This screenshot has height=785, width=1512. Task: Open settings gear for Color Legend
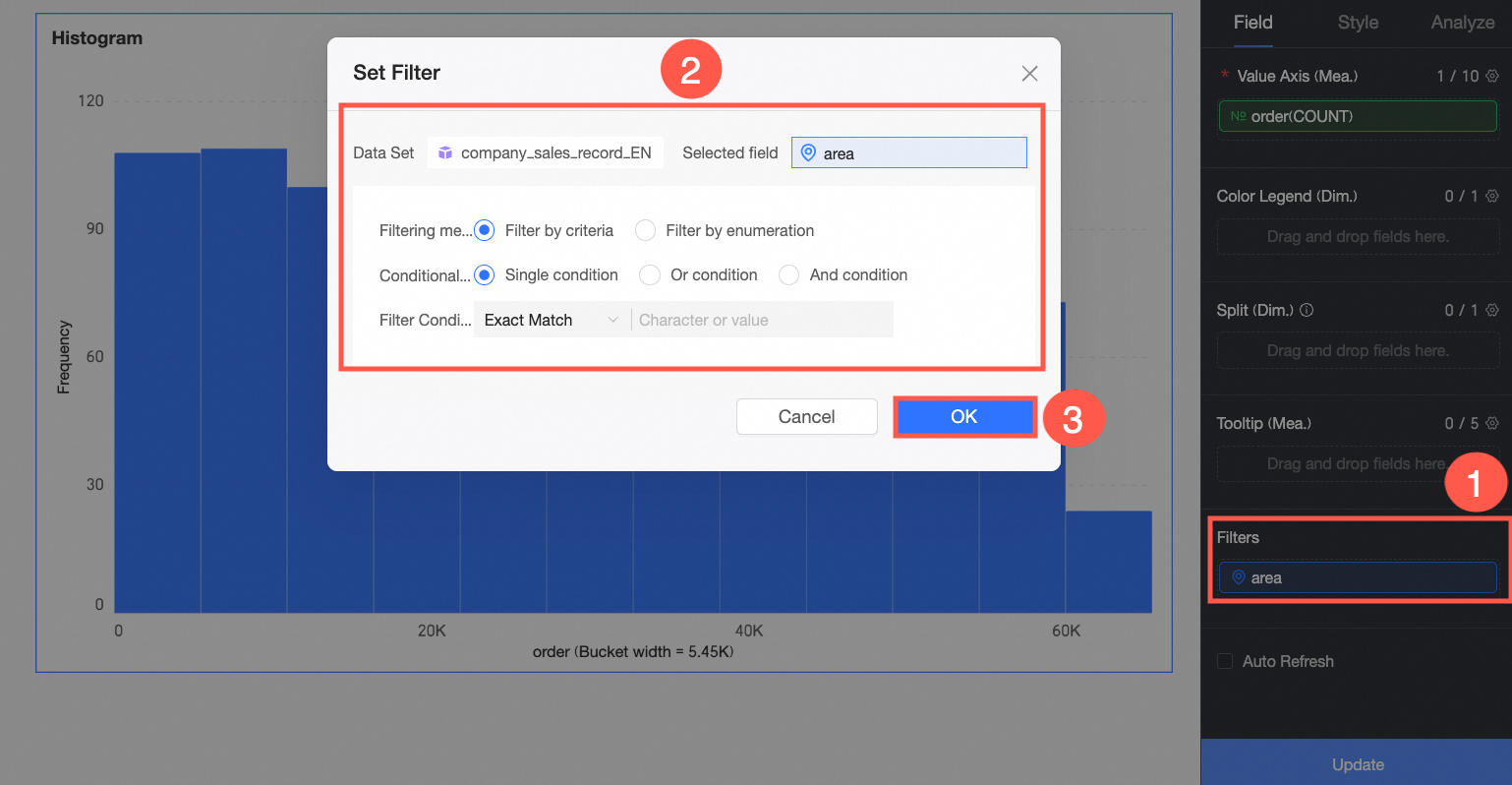pyautogui.click(x=1492, y=196)
